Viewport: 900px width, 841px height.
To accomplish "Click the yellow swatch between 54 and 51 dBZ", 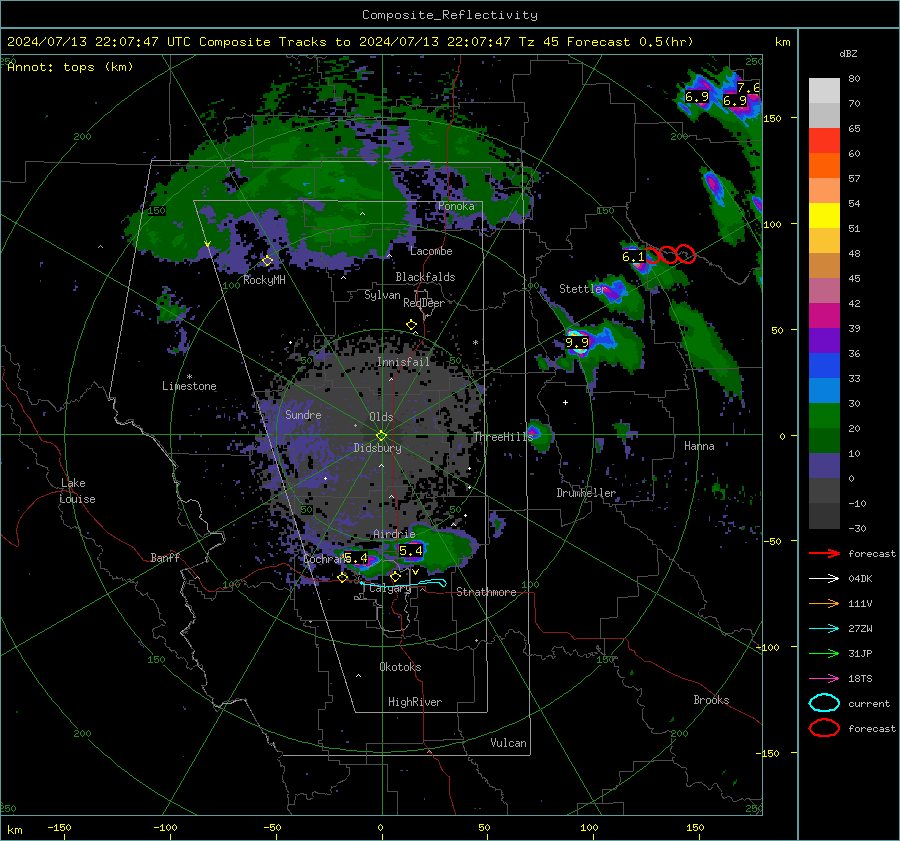I will point(824,216).
